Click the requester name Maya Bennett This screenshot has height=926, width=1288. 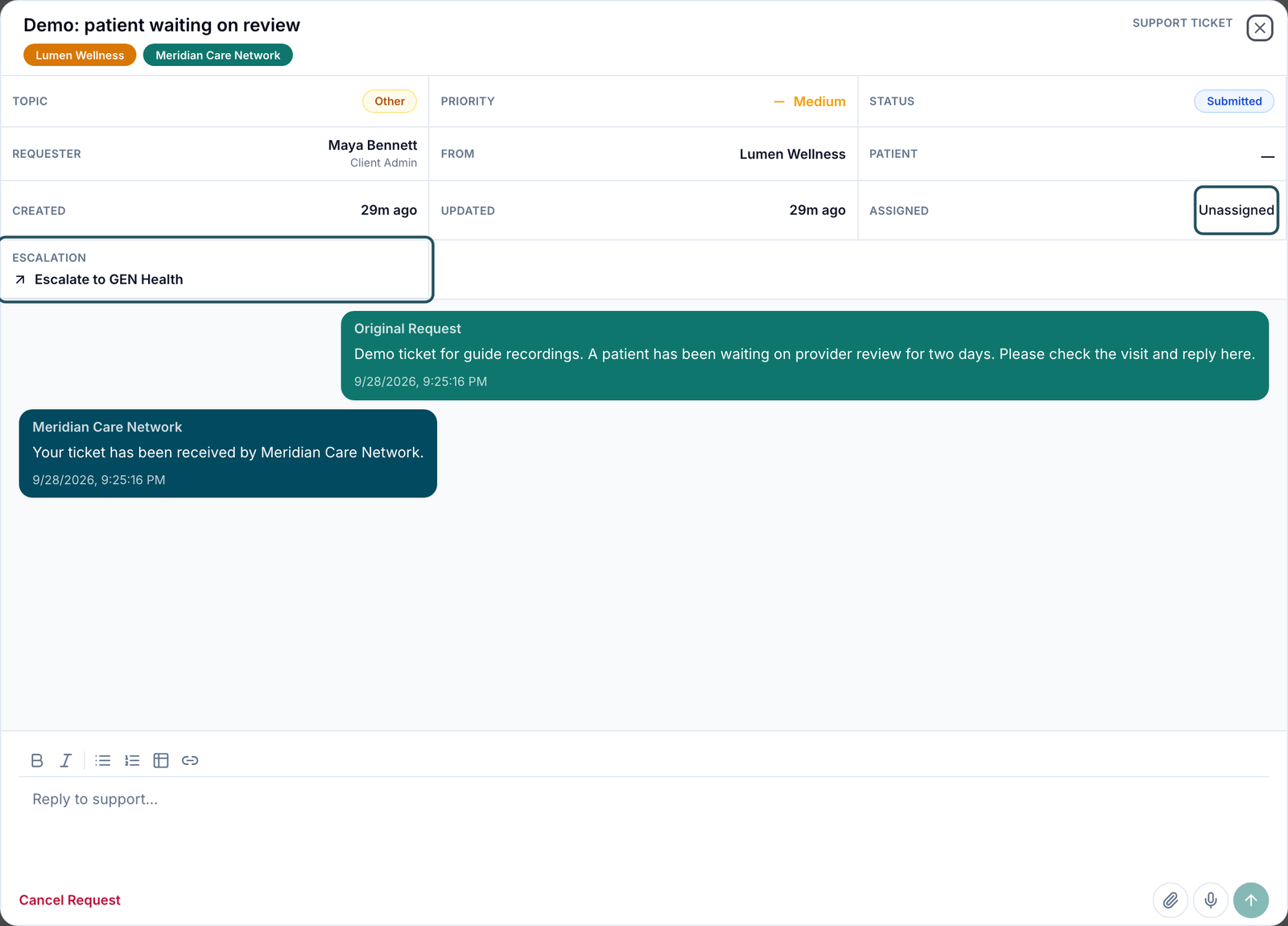[x=373, y=145]
